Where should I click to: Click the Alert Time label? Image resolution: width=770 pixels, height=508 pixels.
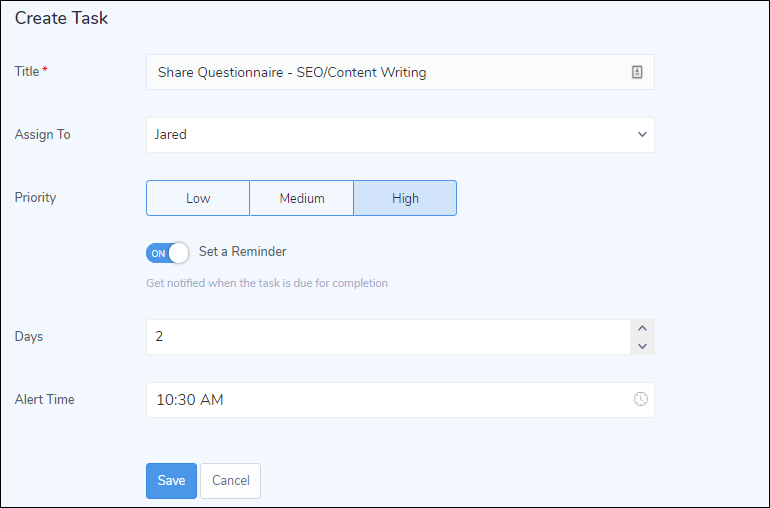point(45,399)
